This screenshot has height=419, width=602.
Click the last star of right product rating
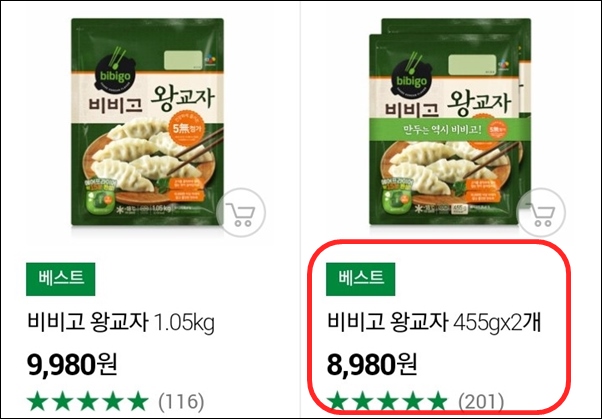pyautogui.click(x=437, y=401)
